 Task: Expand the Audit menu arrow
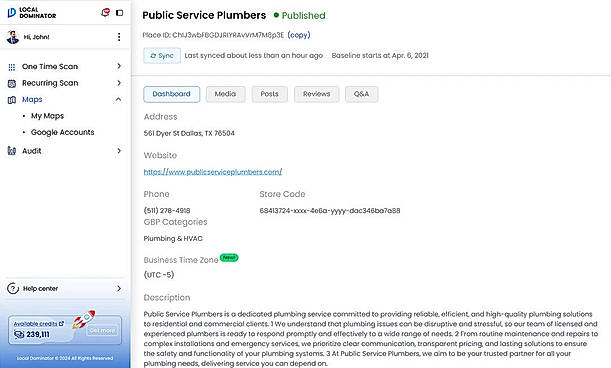point(119,150)
